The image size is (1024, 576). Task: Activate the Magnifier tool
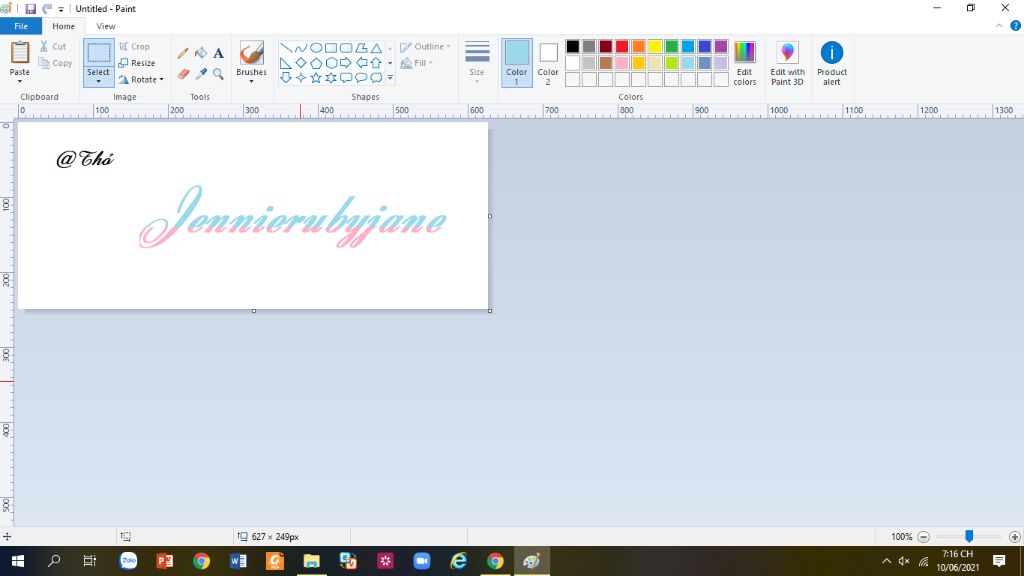[x=219, y=74]
